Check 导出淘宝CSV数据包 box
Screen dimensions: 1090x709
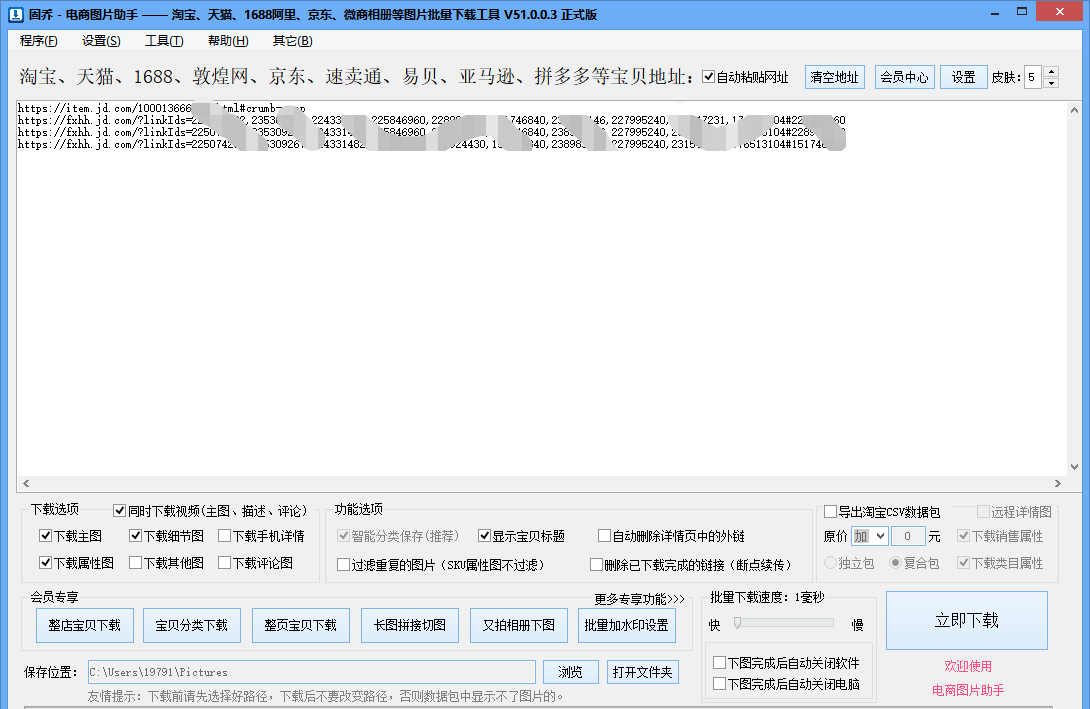coord(830,512)
